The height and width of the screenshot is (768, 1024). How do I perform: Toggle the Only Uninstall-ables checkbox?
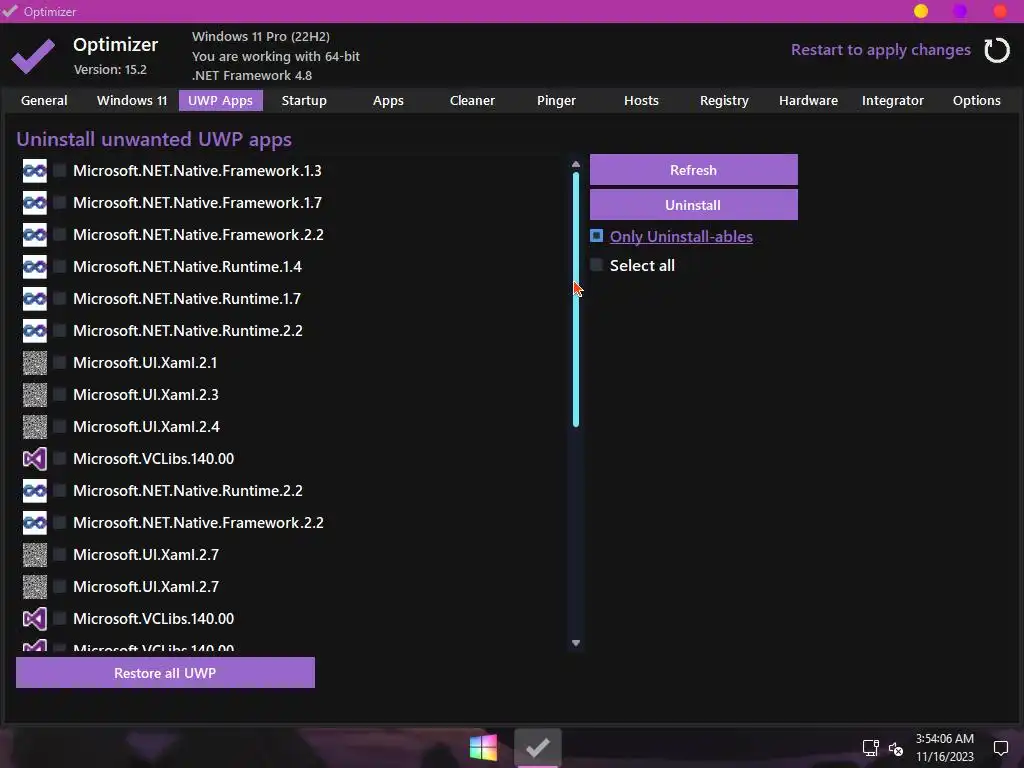pyautogui.click(x=596, y=235)
